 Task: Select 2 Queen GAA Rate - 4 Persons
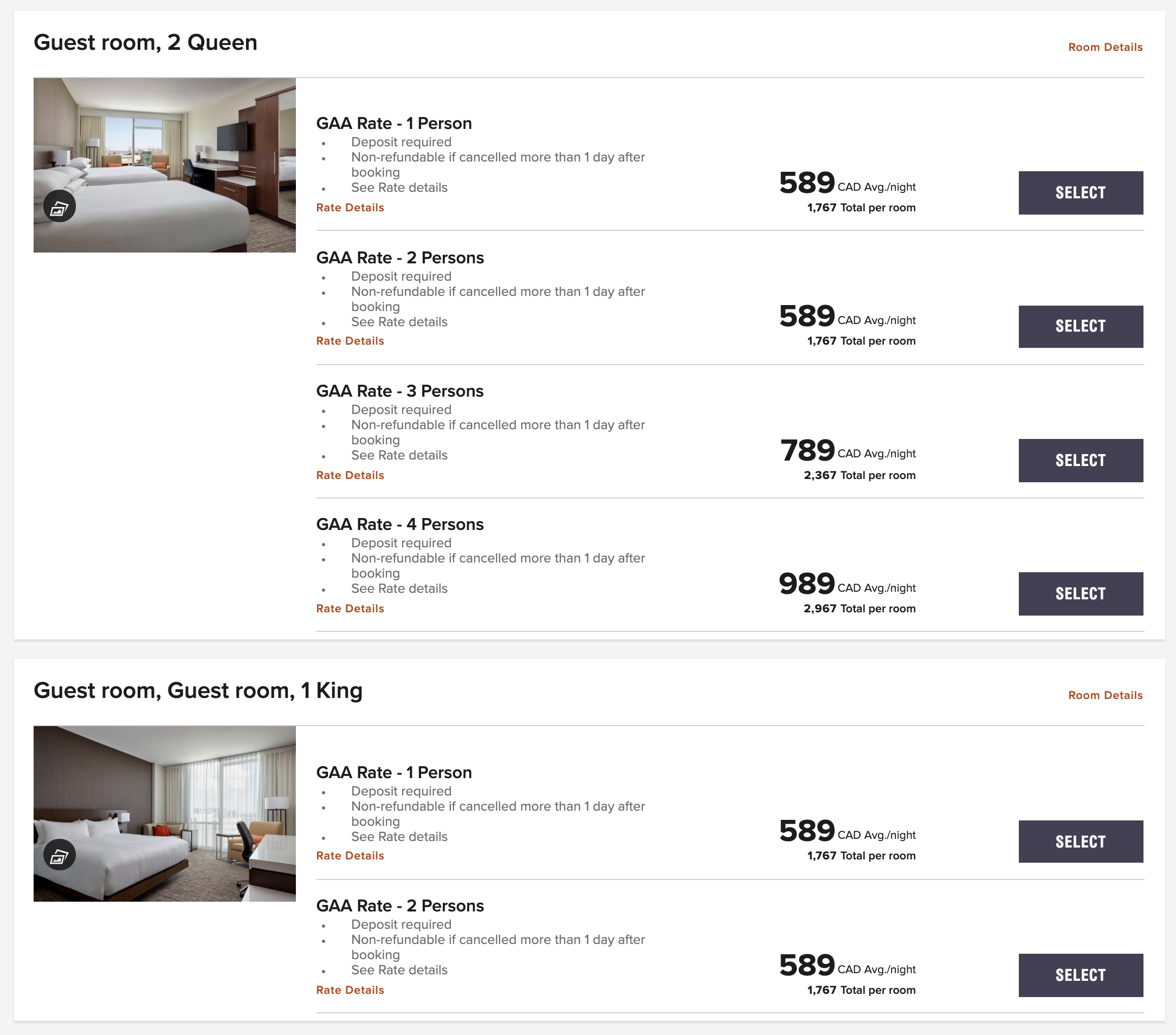(x=1080, y=594)
